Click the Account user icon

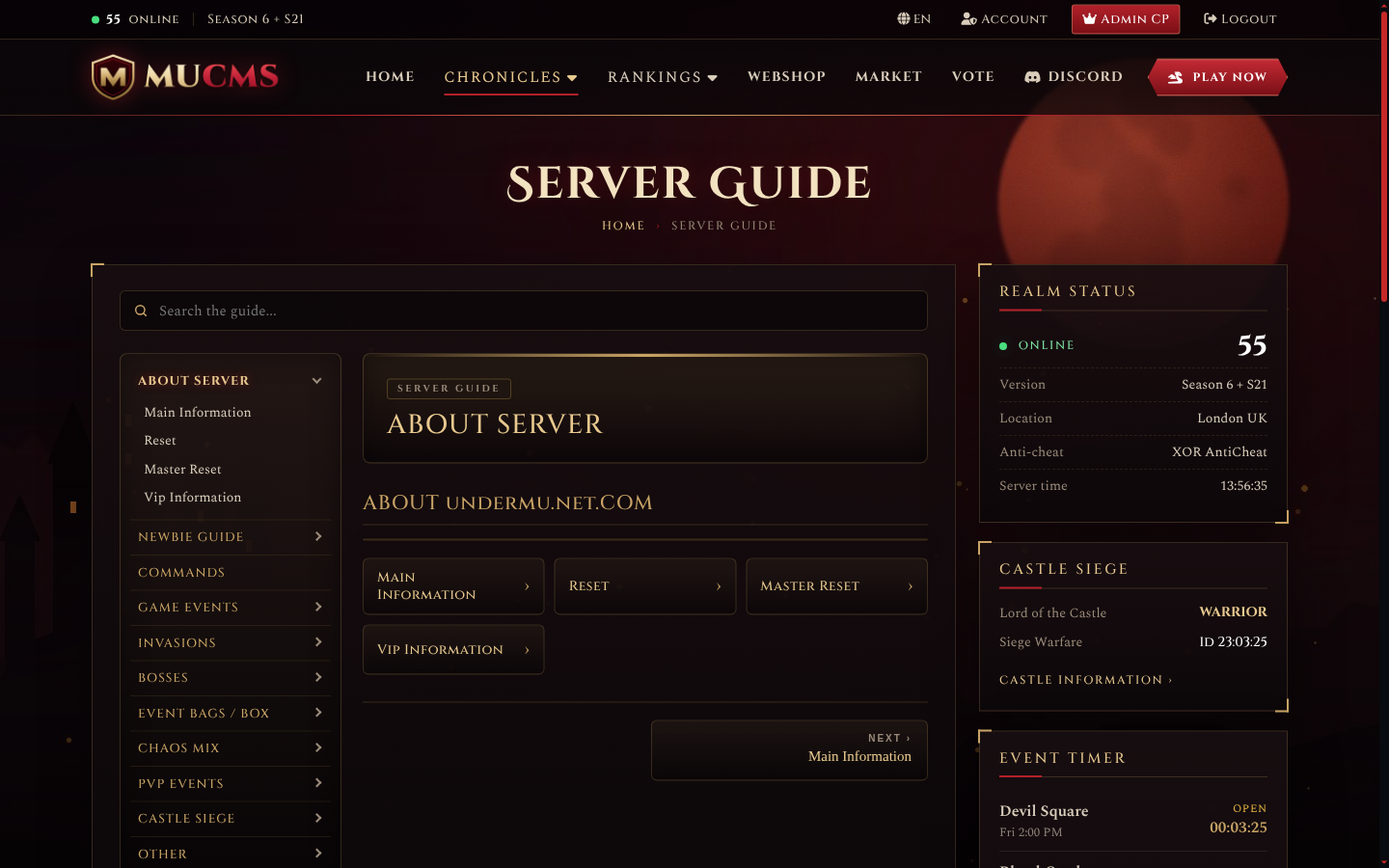click(x=969, y=18)
